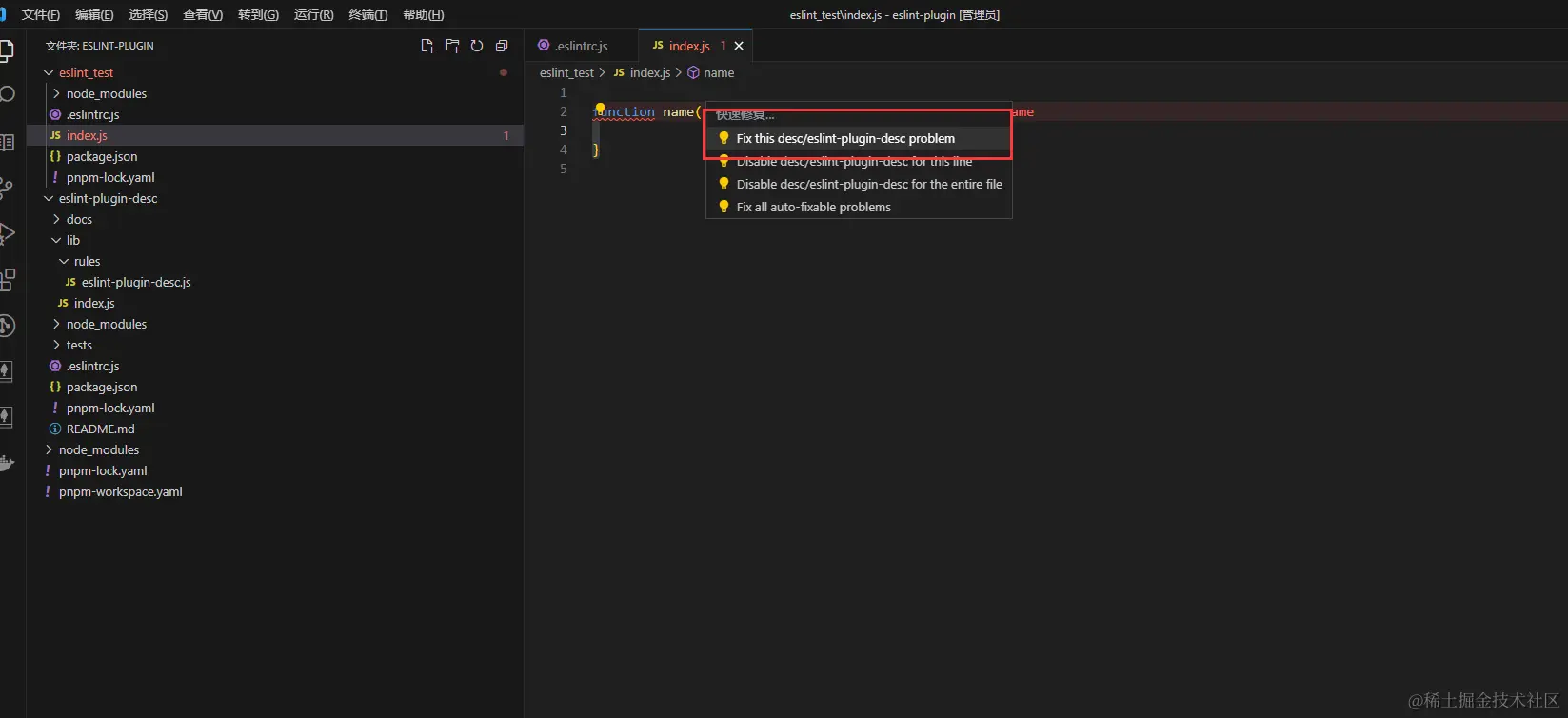The height and width of the screenshot is (718, 1568).
Task: Open index.js inside the lib folder
Action: (x=275, y=303)
